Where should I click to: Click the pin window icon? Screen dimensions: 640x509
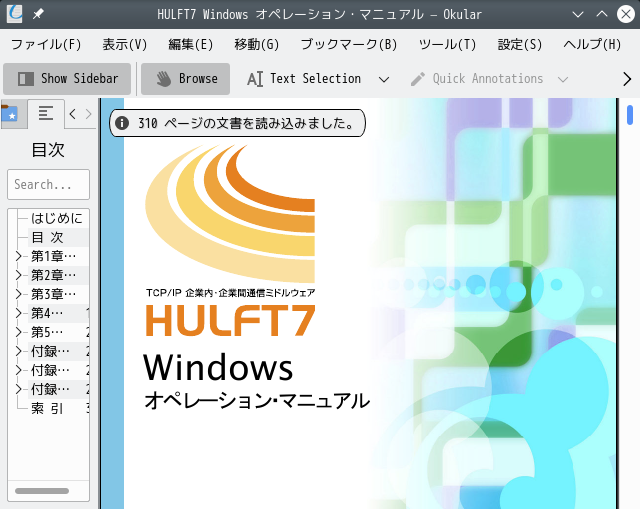click(38, 14)
